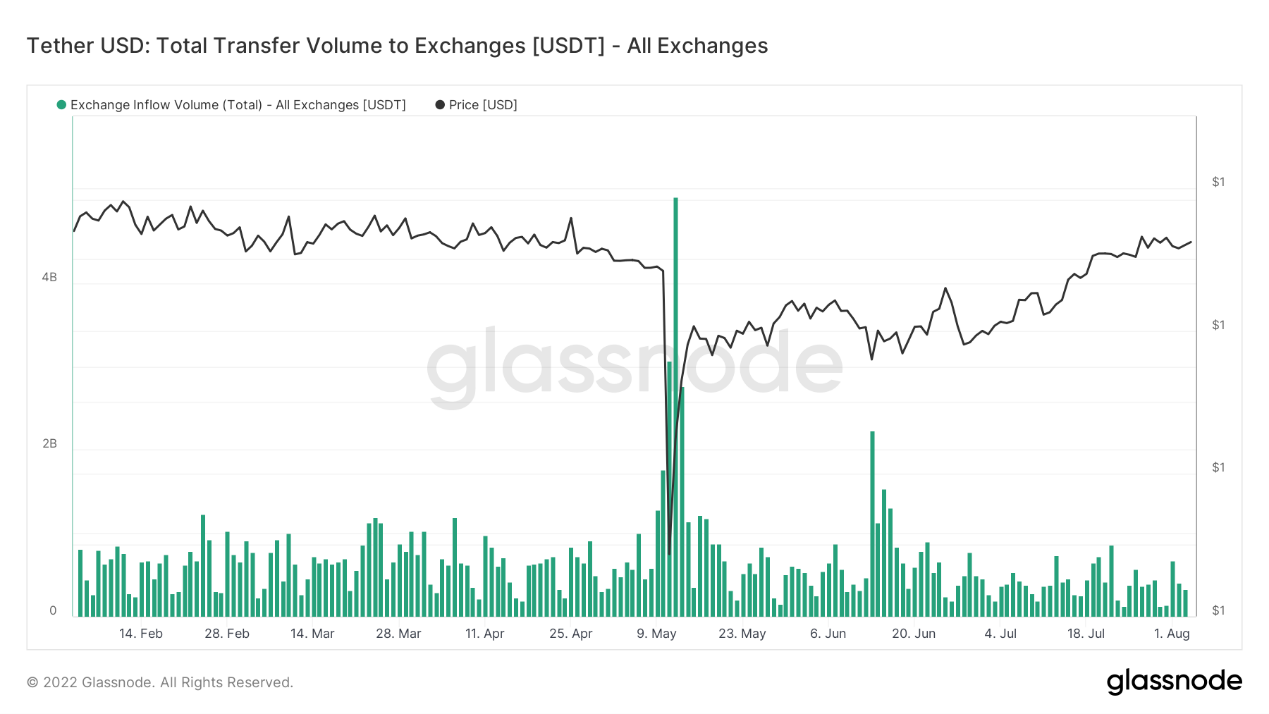This screenshot has width=1269, height=714.
Task: Click the black Price legend dot
Action: (440, 105)
